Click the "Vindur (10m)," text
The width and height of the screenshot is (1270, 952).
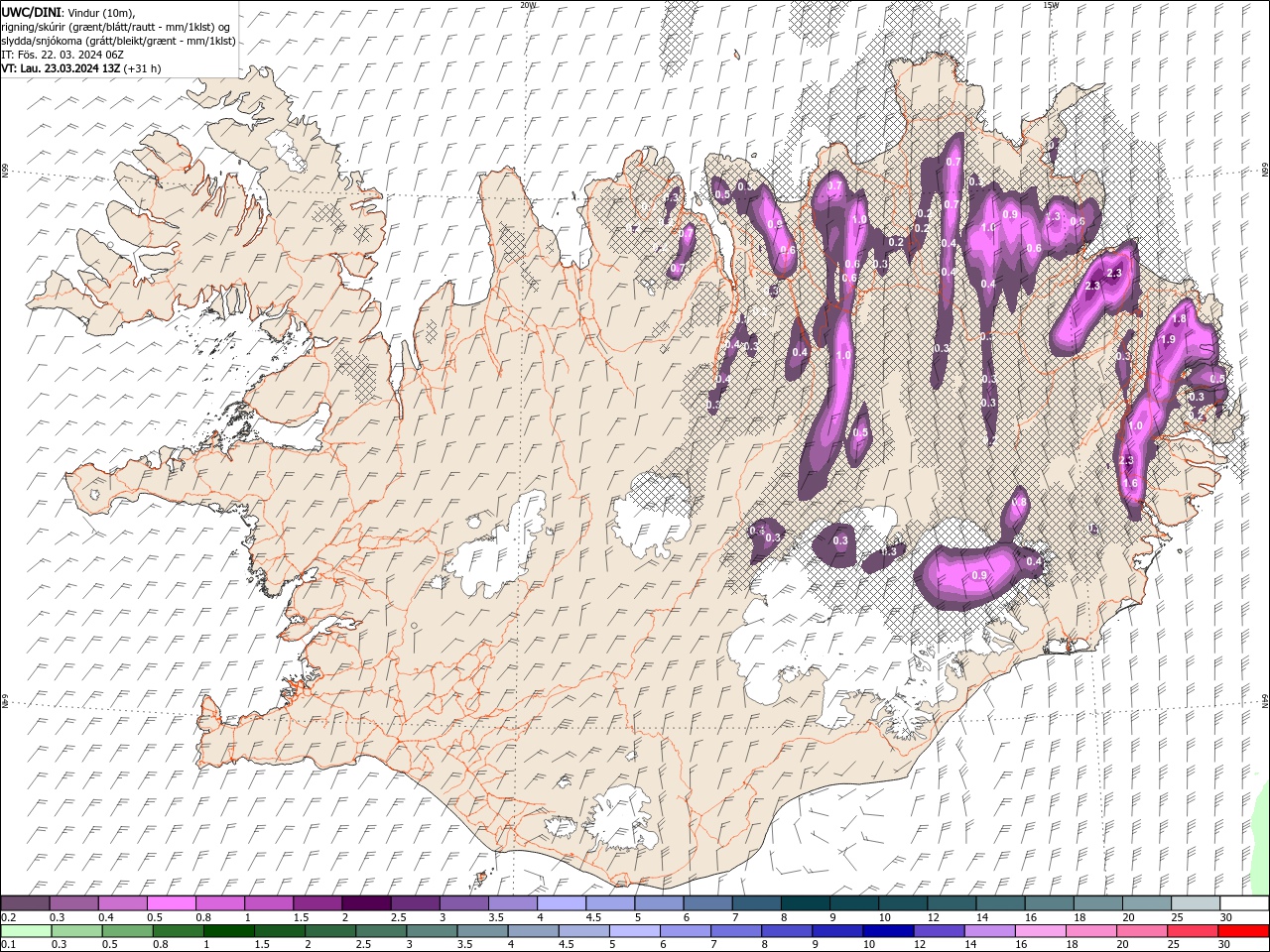coord(101,11)
